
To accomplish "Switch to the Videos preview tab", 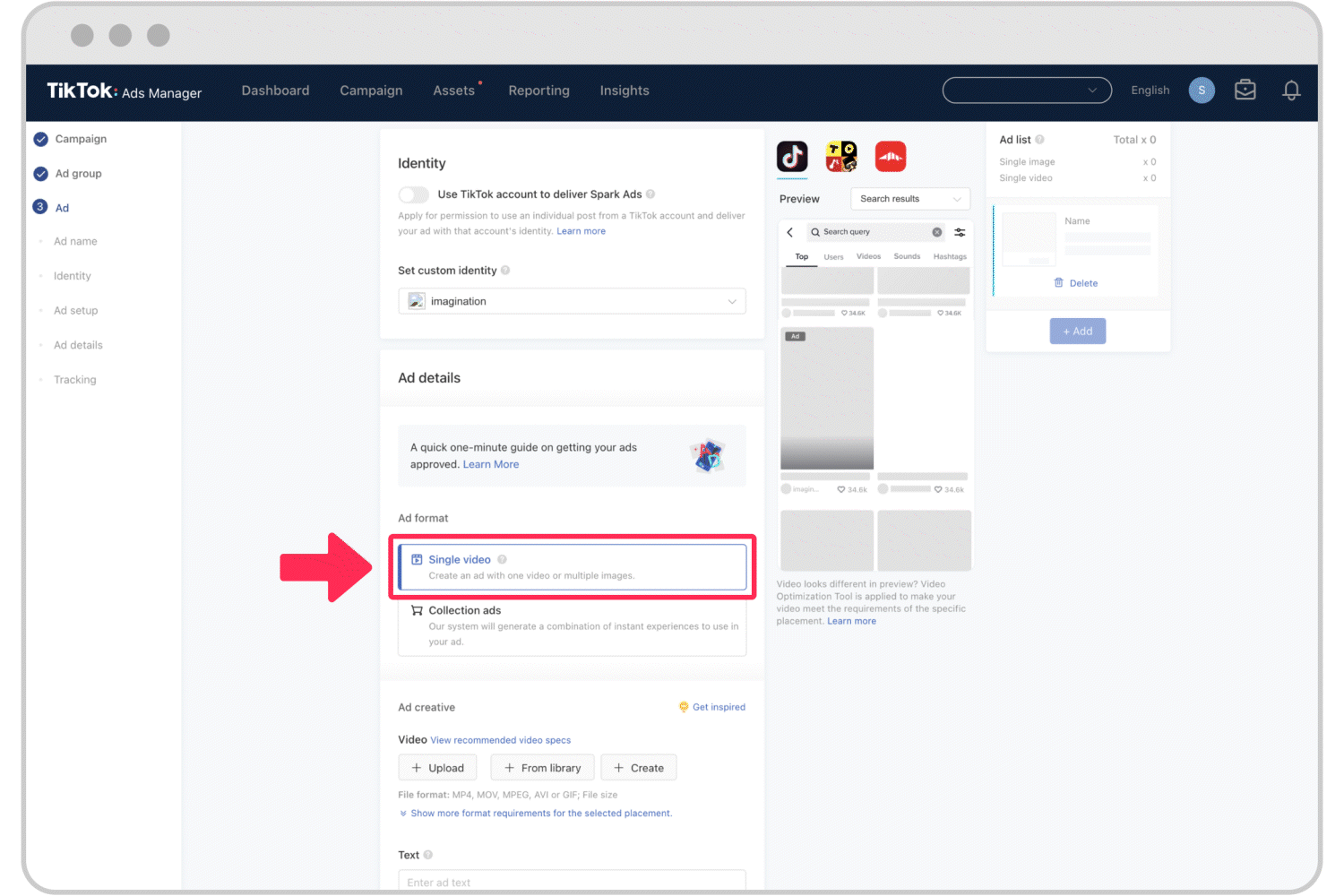I will click(869, 256).
